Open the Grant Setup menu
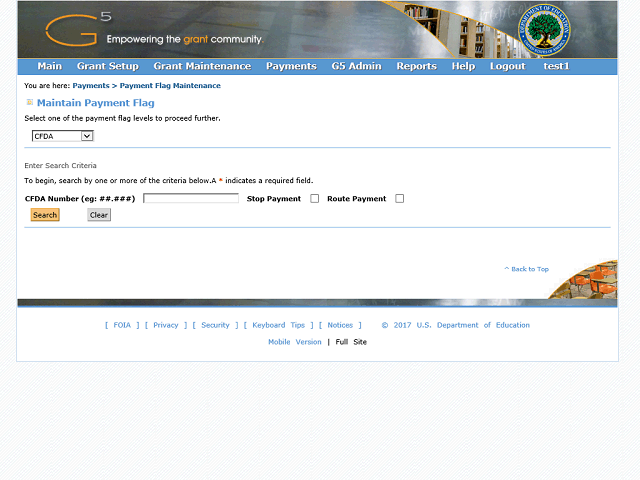This screenshot has height=480, width=640. pyautogui.click(x=108, y=66)
